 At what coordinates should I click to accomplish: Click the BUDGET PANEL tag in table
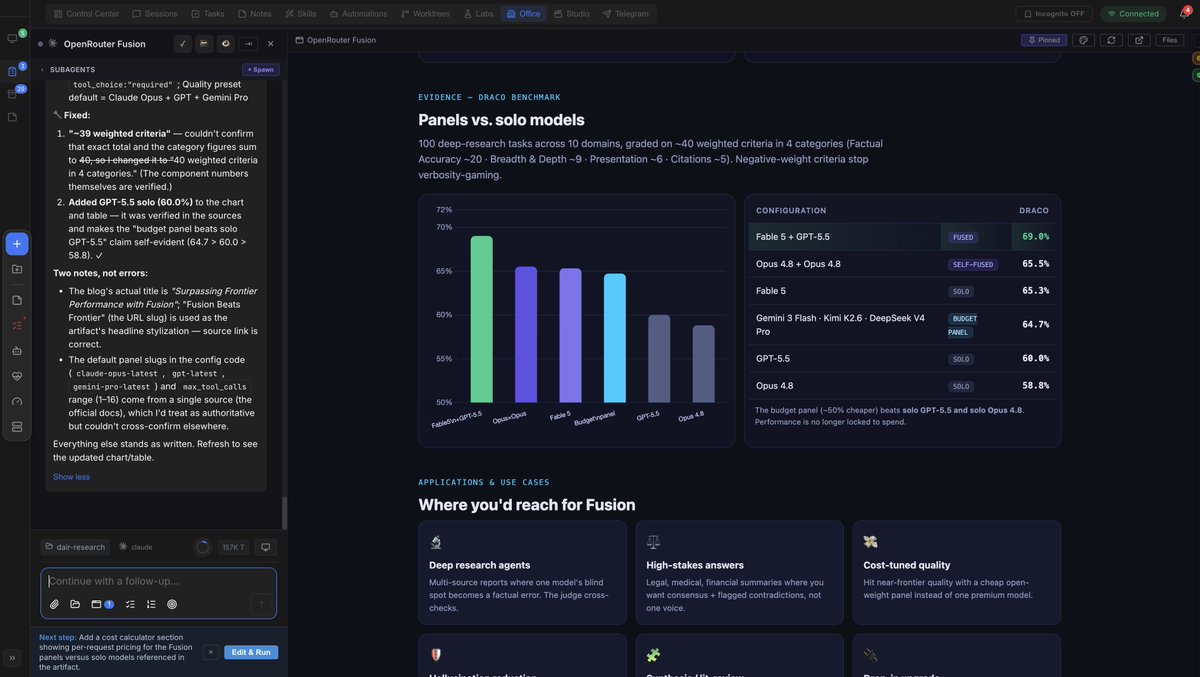pos(963,325)
